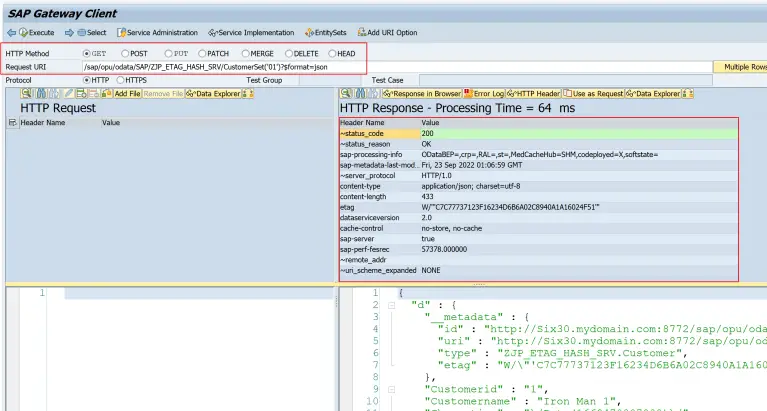Click Use as Request button
The image size is (767, 411).
593,93
